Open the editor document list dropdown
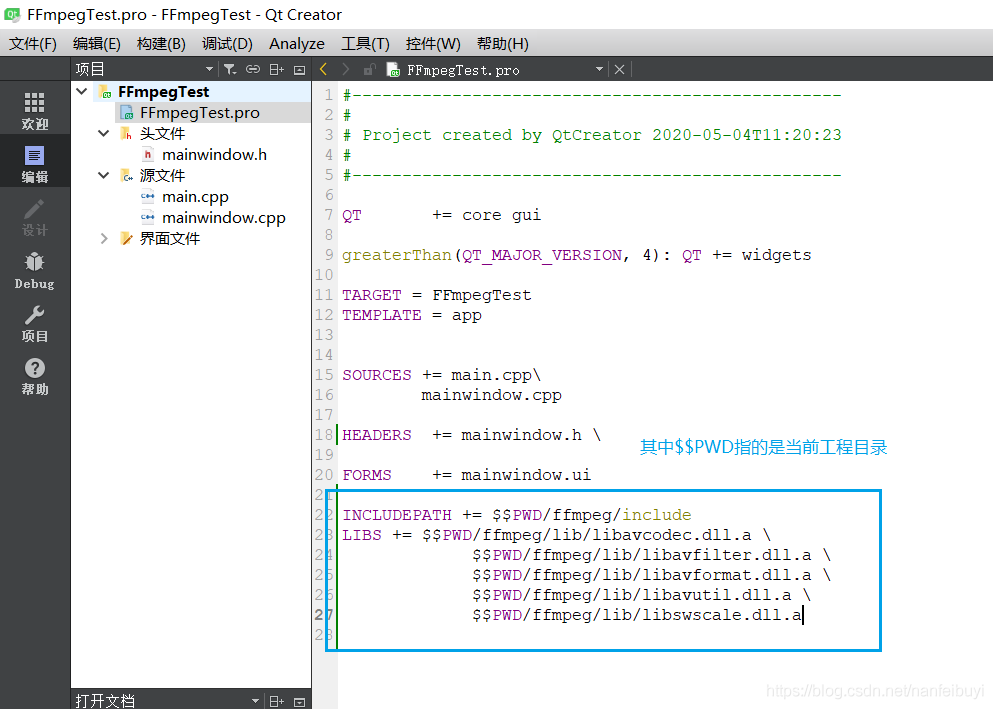 [599, 69]
